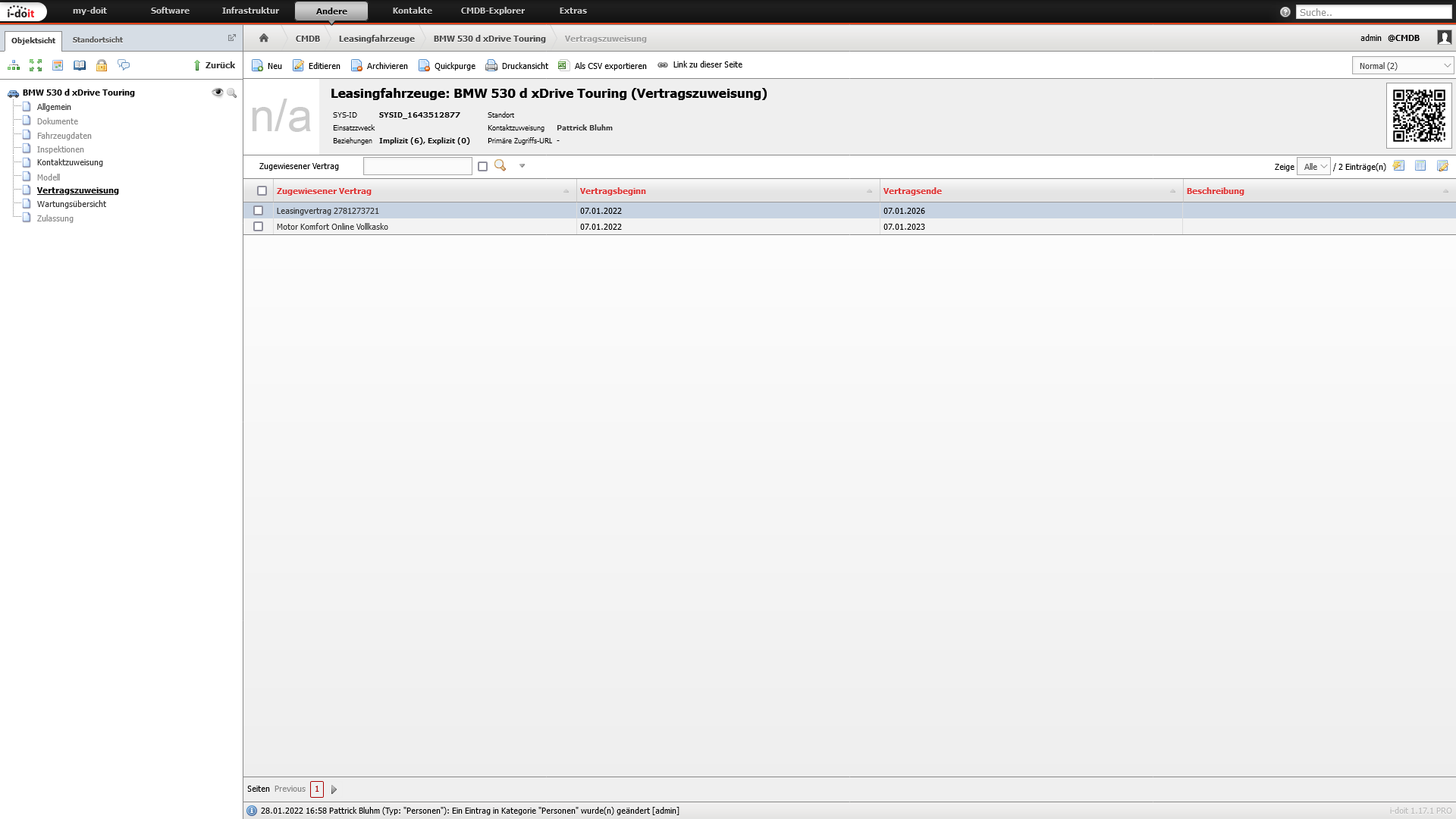Check the Motor Komfort Online Vollkasko checkbox
This screenshot has width=1456, height=819.
pyautogui.click(x=258, y=227)
